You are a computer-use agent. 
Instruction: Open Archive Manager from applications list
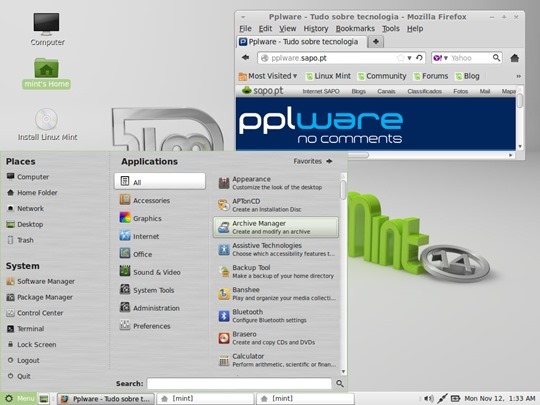[276, 227]
